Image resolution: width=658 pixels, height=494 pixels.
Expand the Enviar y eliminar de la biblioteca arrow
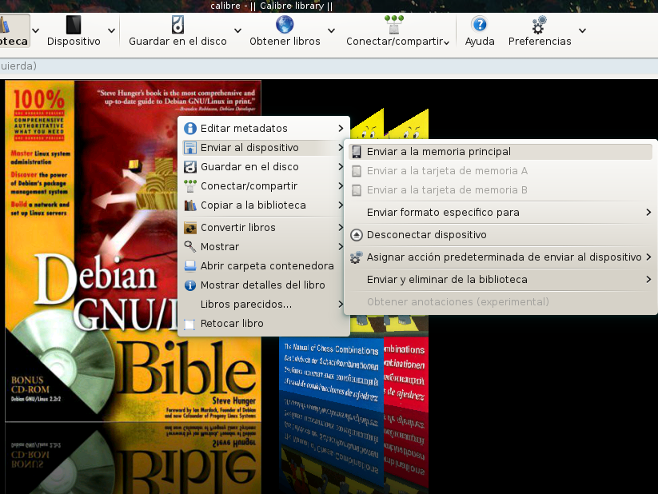point(649,280)
